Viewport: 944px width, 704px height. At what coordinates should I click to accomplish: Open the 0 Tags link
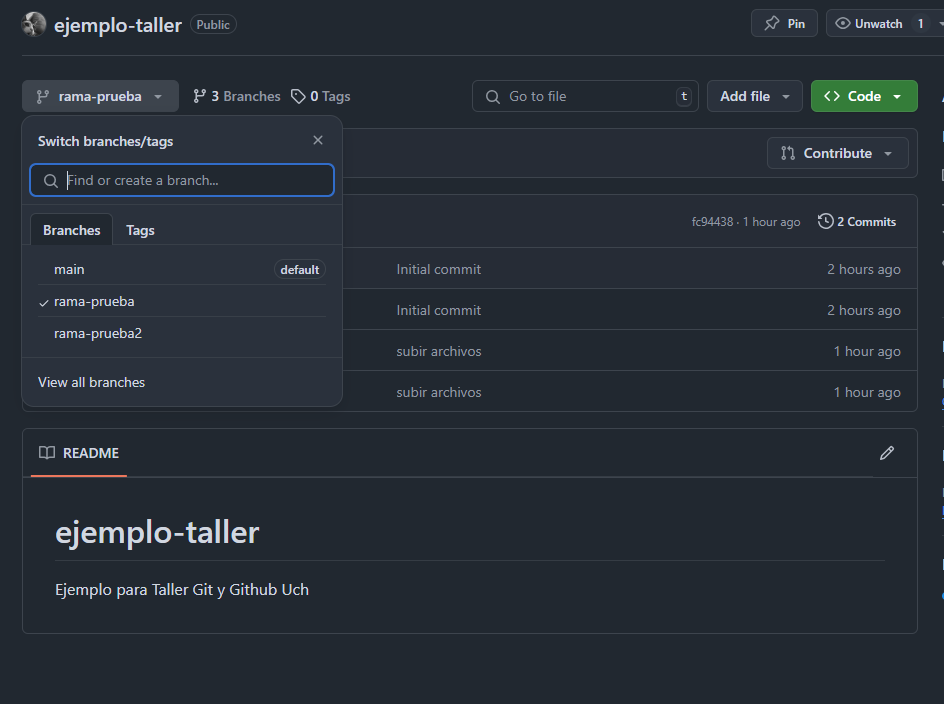(320, 96)
